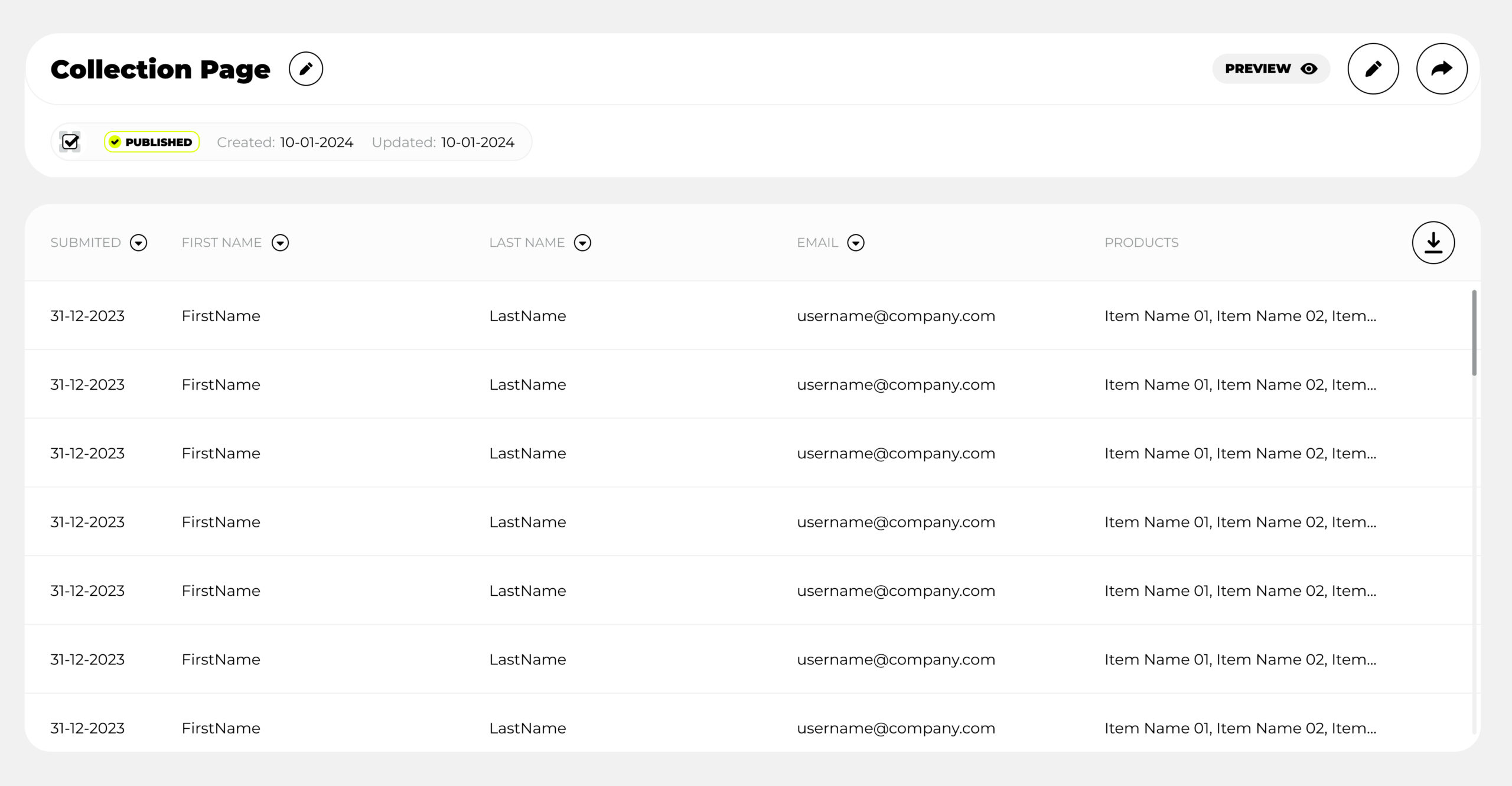
Task: Open the SUBMITED column sort dropdown
Action: pos(139,243)
